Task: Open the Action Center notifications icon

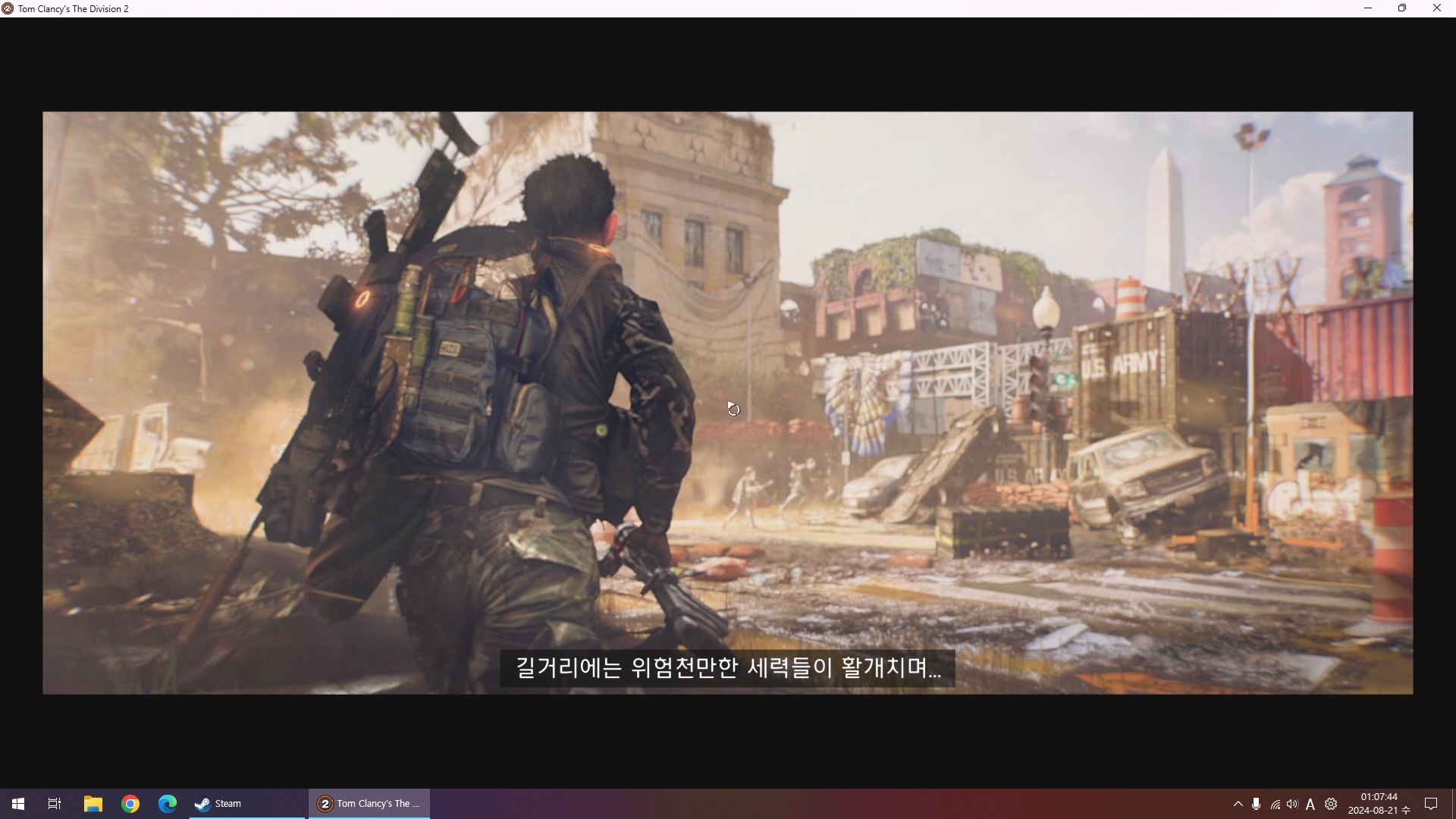Action: (1431, 804)
